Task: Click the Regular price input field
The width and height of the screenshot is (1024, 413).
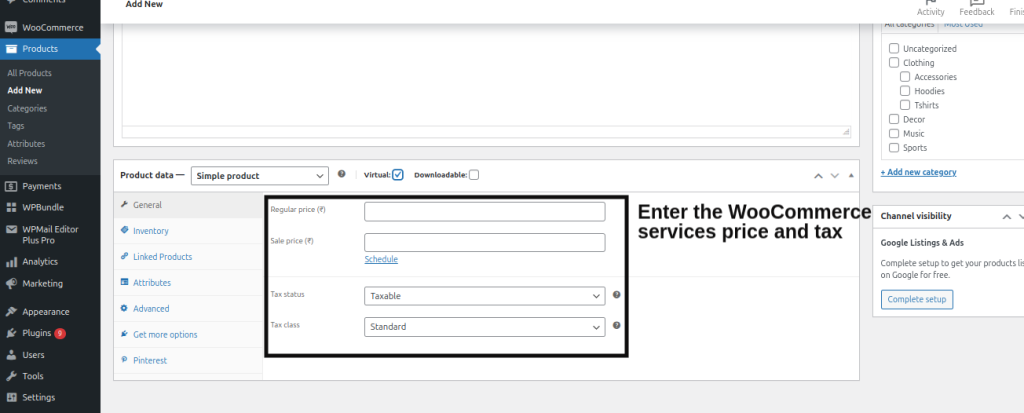Action: (x=485, y=211)
